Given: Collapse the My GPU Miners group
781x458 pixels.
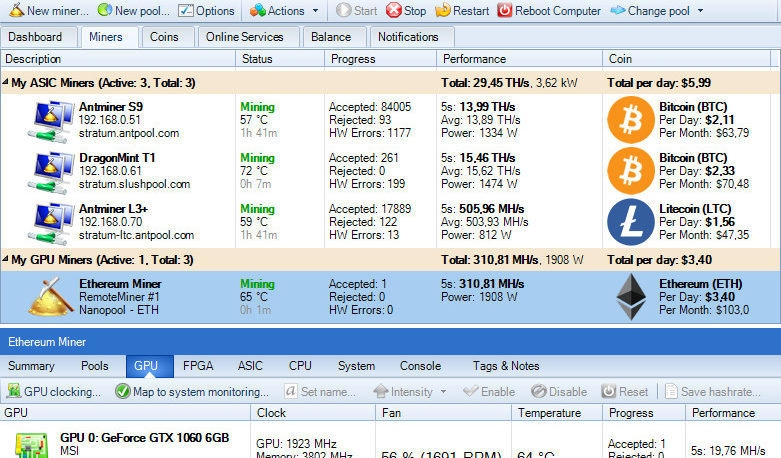Looking at the screenshot, I should coord(5,259).
